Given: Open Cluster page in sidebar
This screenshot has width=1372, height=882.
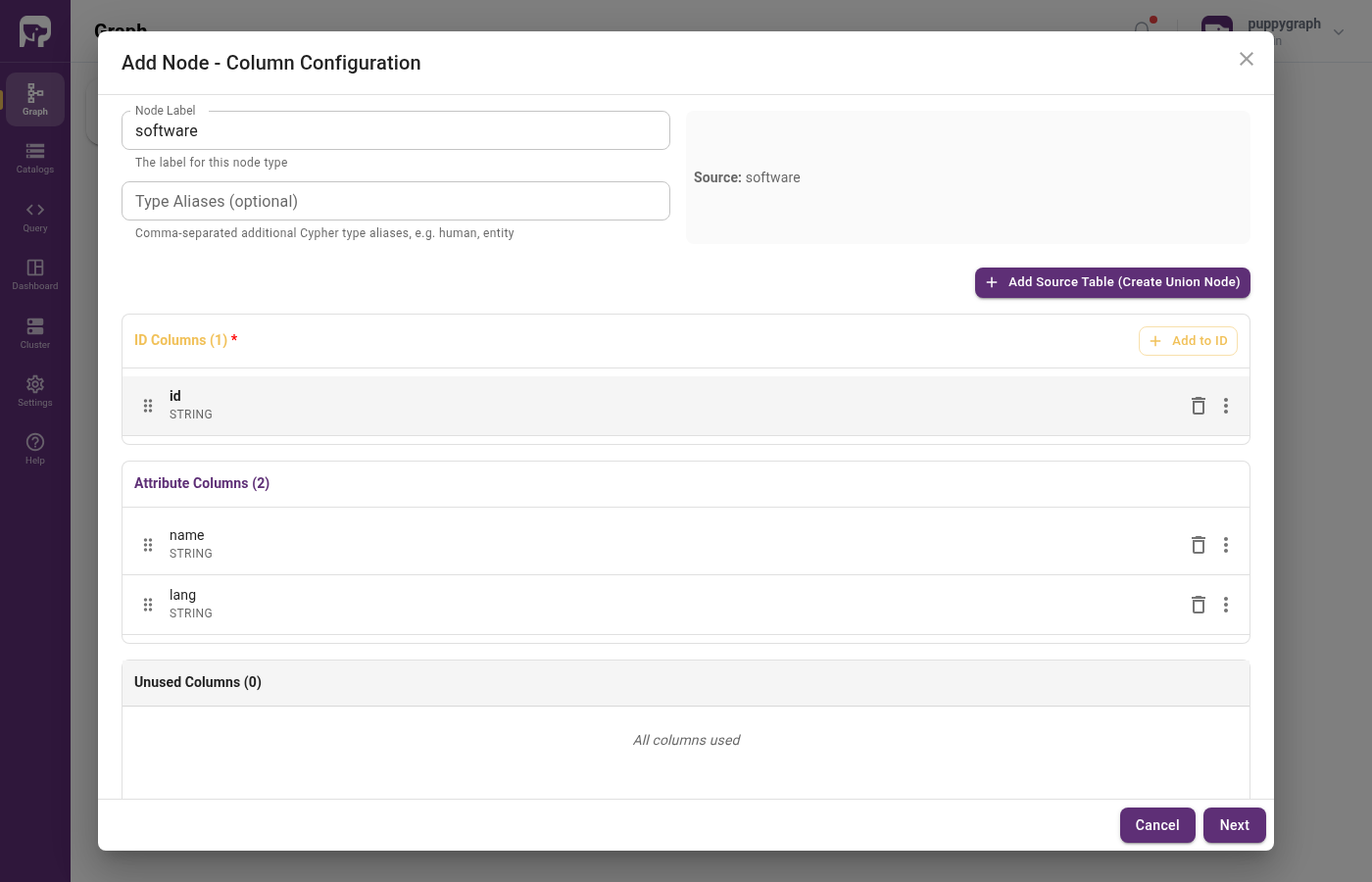Looking at the screenshot, I should [35, 333].
